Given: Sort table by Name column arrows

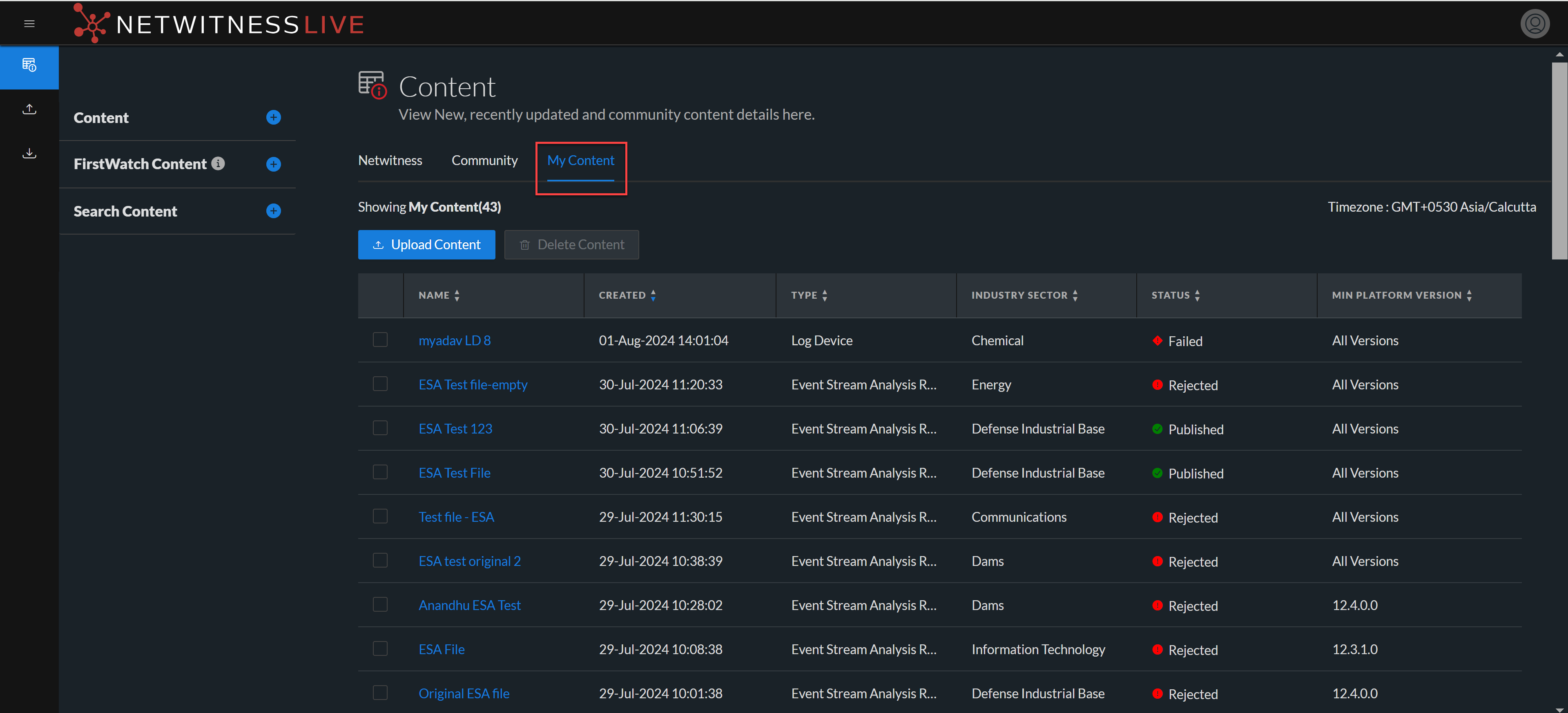Looking at the screenshot, I should [x=457, y=295].
